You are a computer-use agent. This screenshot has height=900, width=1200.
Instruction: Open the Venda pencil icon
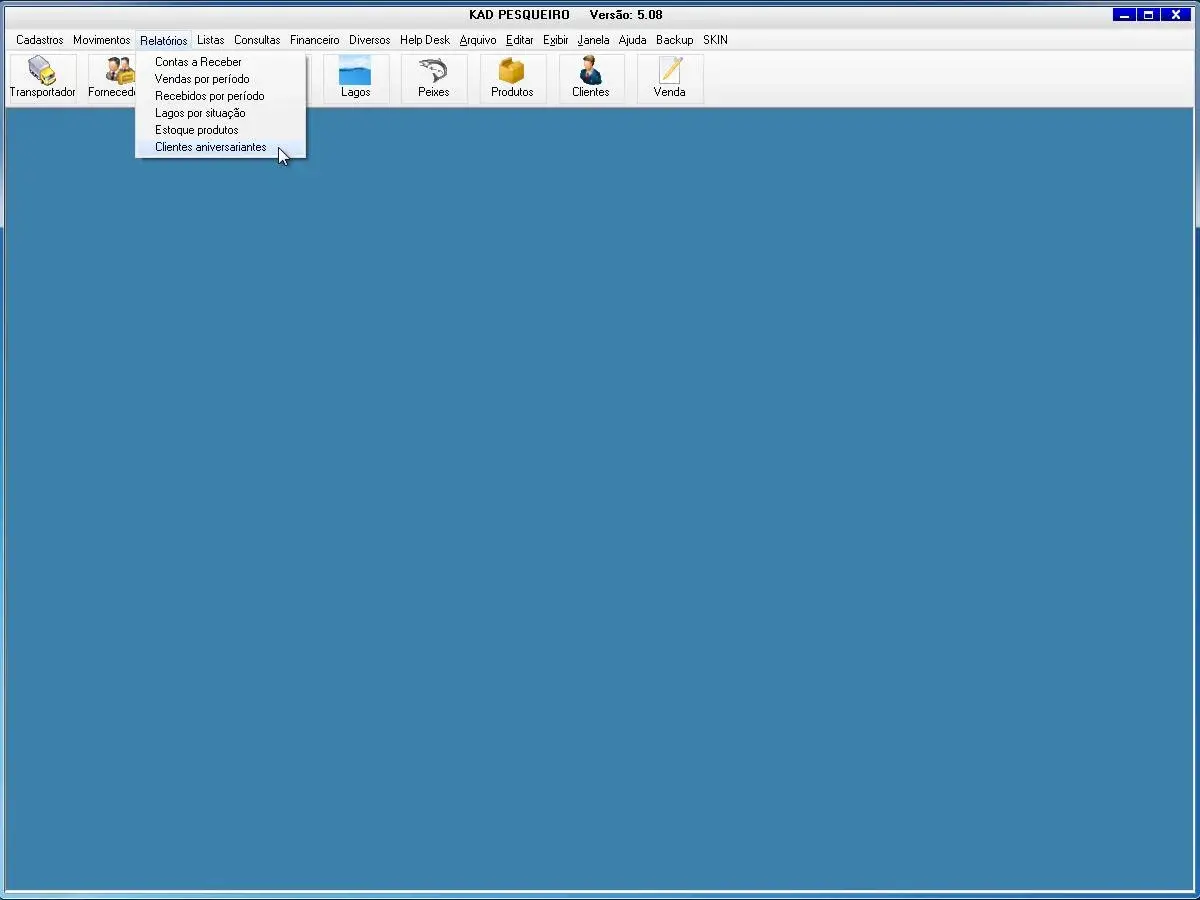[x=670, y=78]
